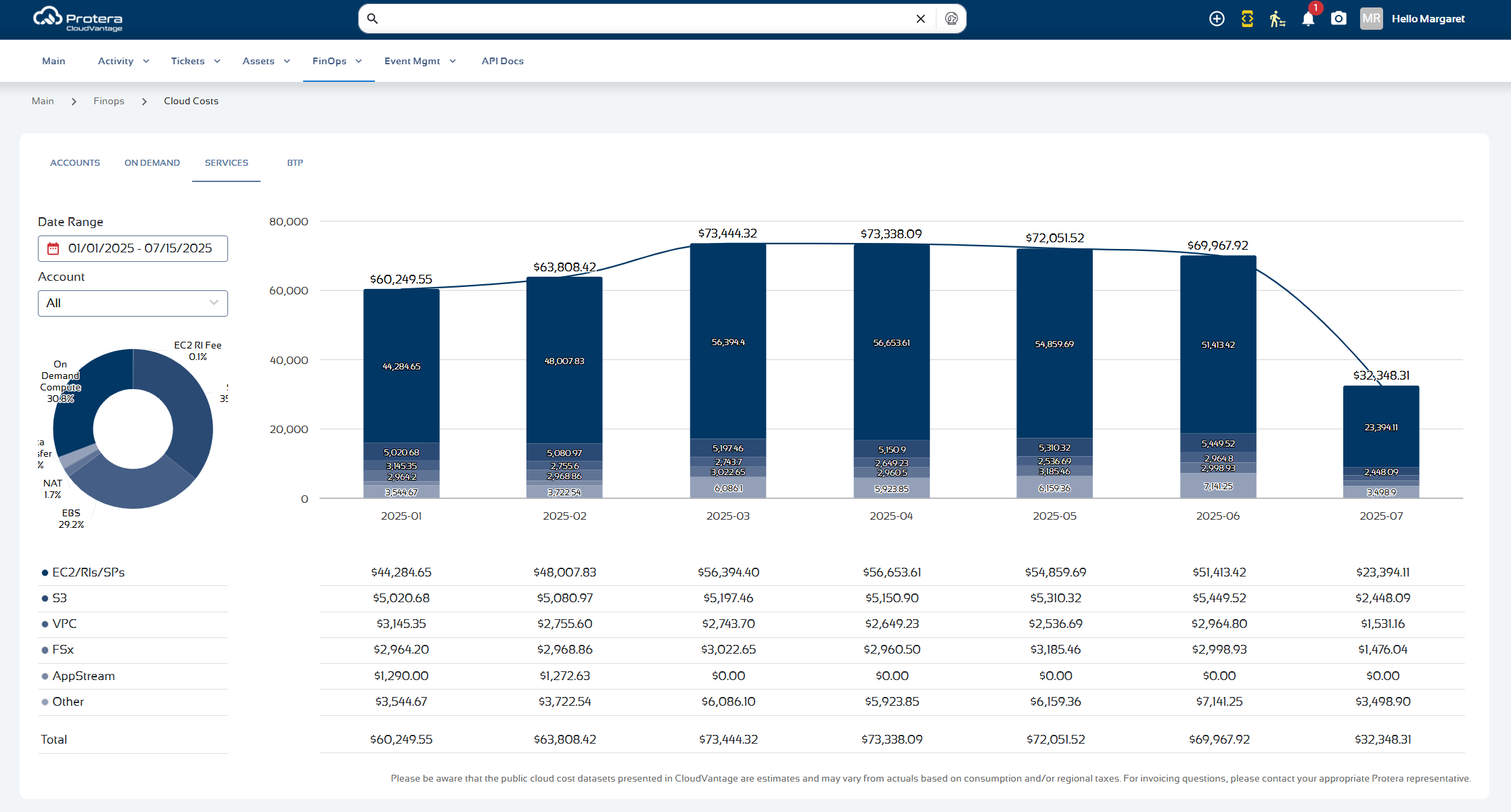Click the camera screenshot icon
Screen dimensions: 1511x812
coord(1338,19)
